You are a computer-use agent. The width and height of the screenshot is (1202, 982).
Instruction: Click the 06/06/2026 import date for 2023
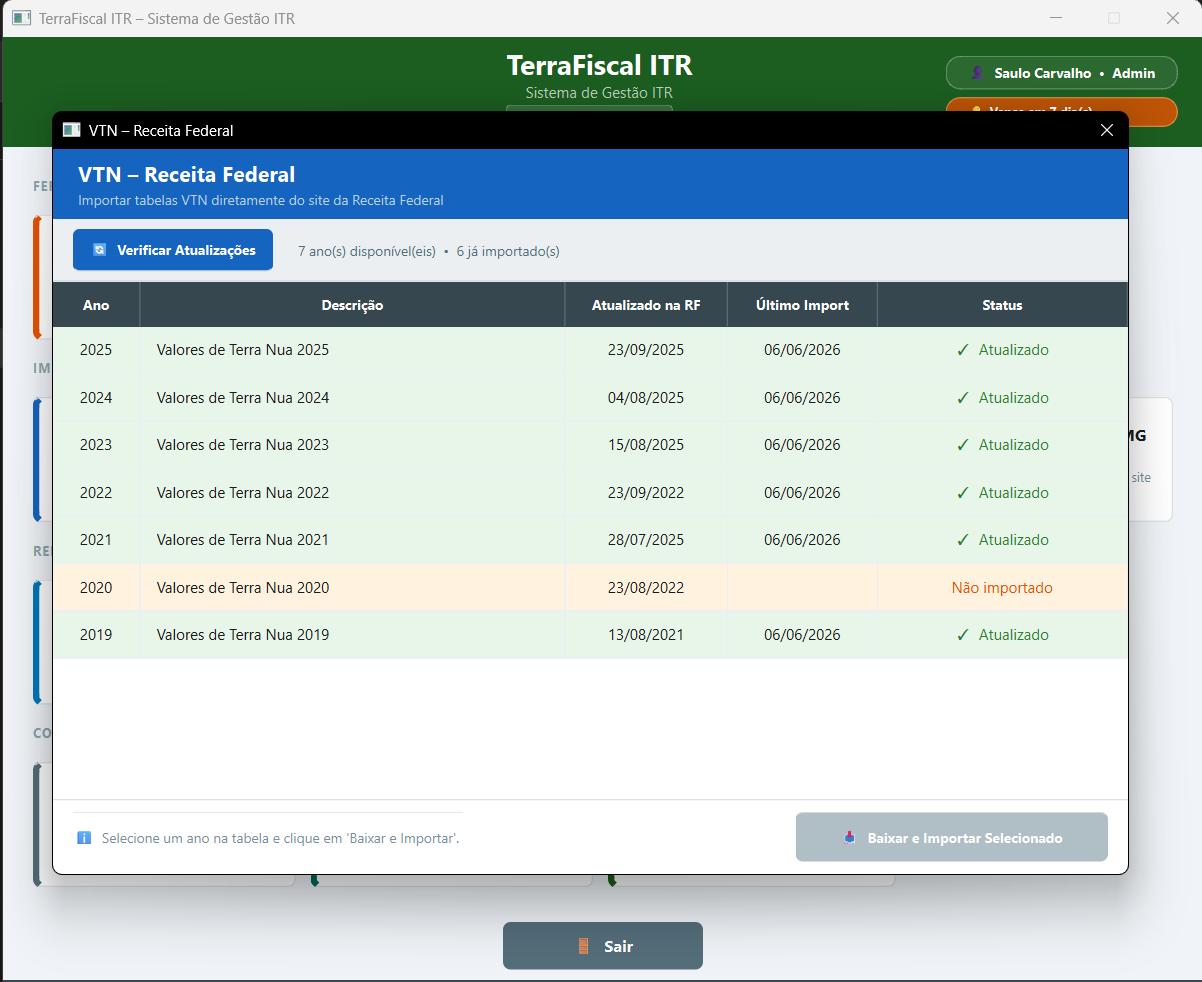click(x=802, y=445)
